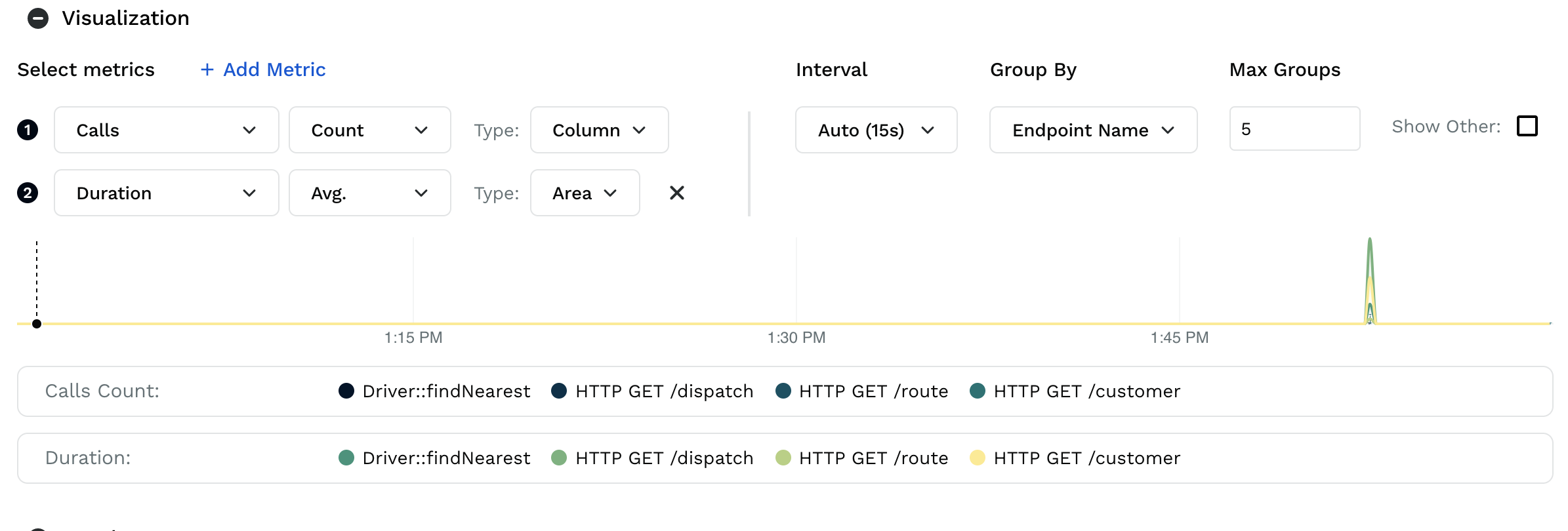Click the Add Metric link
The height and width of the screenshot is (531, 1568).
(274, 69)
